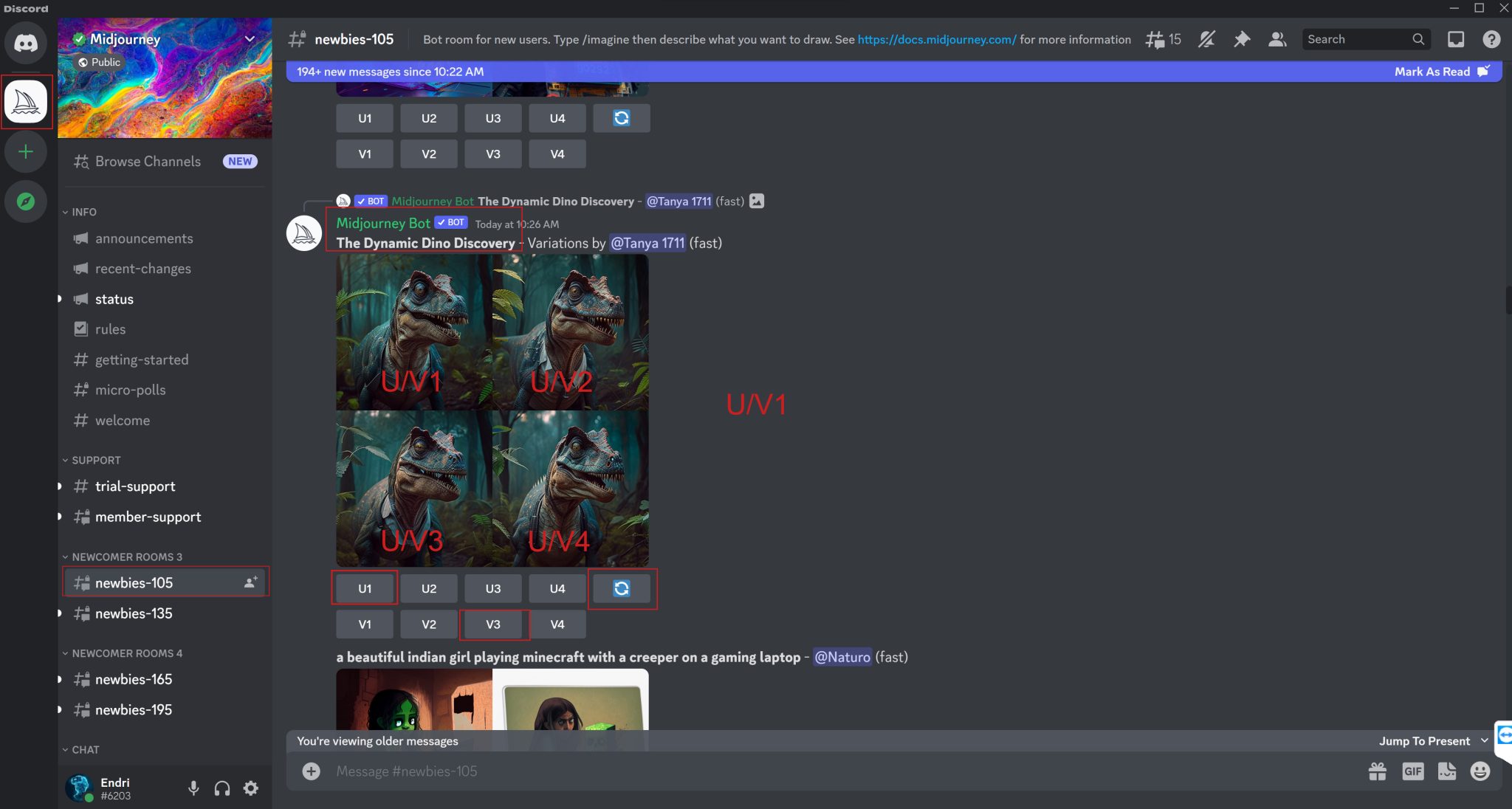
Task: Open Browse Channels
Action: 148,161
